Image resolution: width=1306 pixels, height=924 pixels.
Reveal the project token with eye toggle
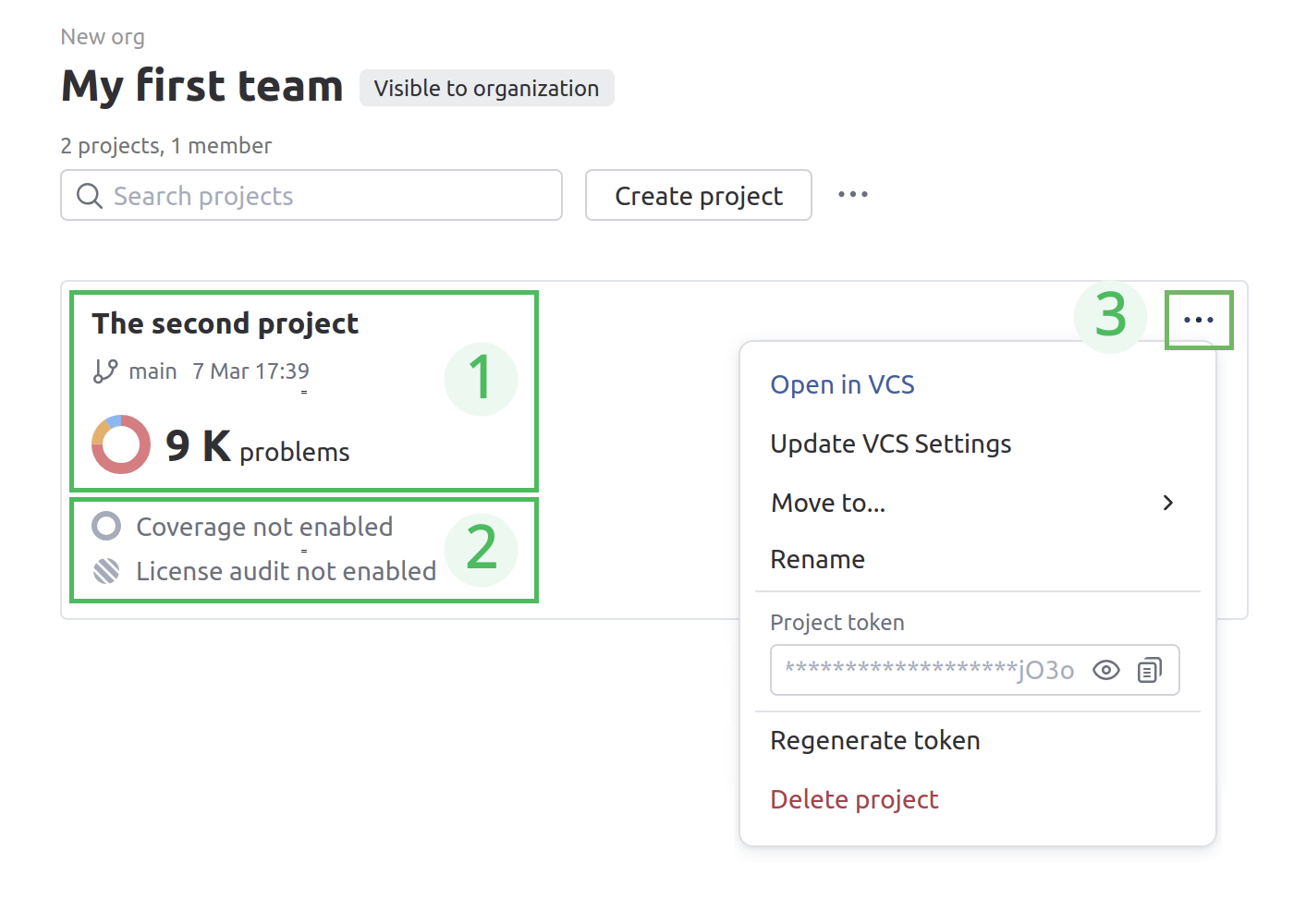1105,670
